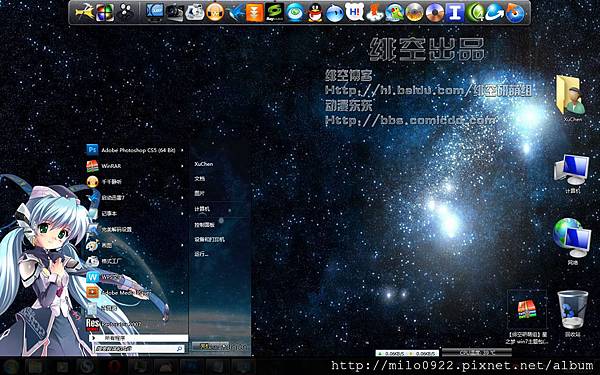Click the CPU temperature meter bar gadget

[x=477, y=352]
